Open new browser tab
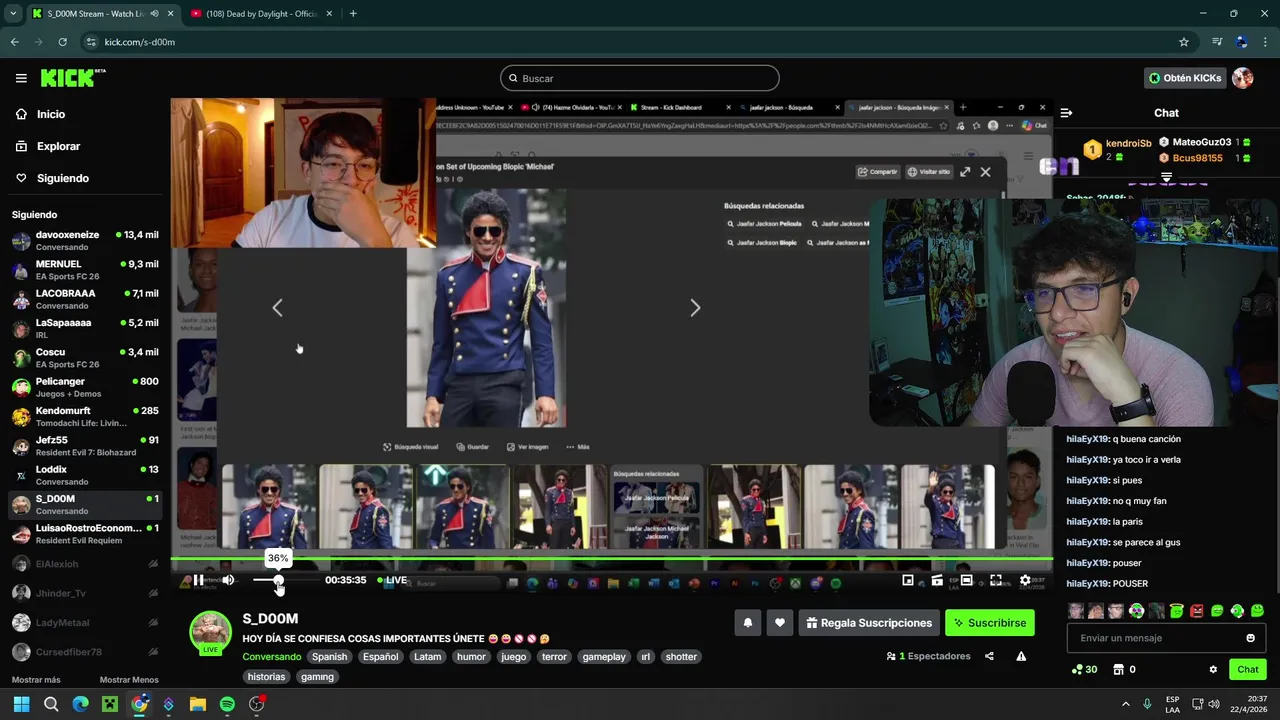Viewport: 1280px width, 720px height. click(x=353, y=14)
